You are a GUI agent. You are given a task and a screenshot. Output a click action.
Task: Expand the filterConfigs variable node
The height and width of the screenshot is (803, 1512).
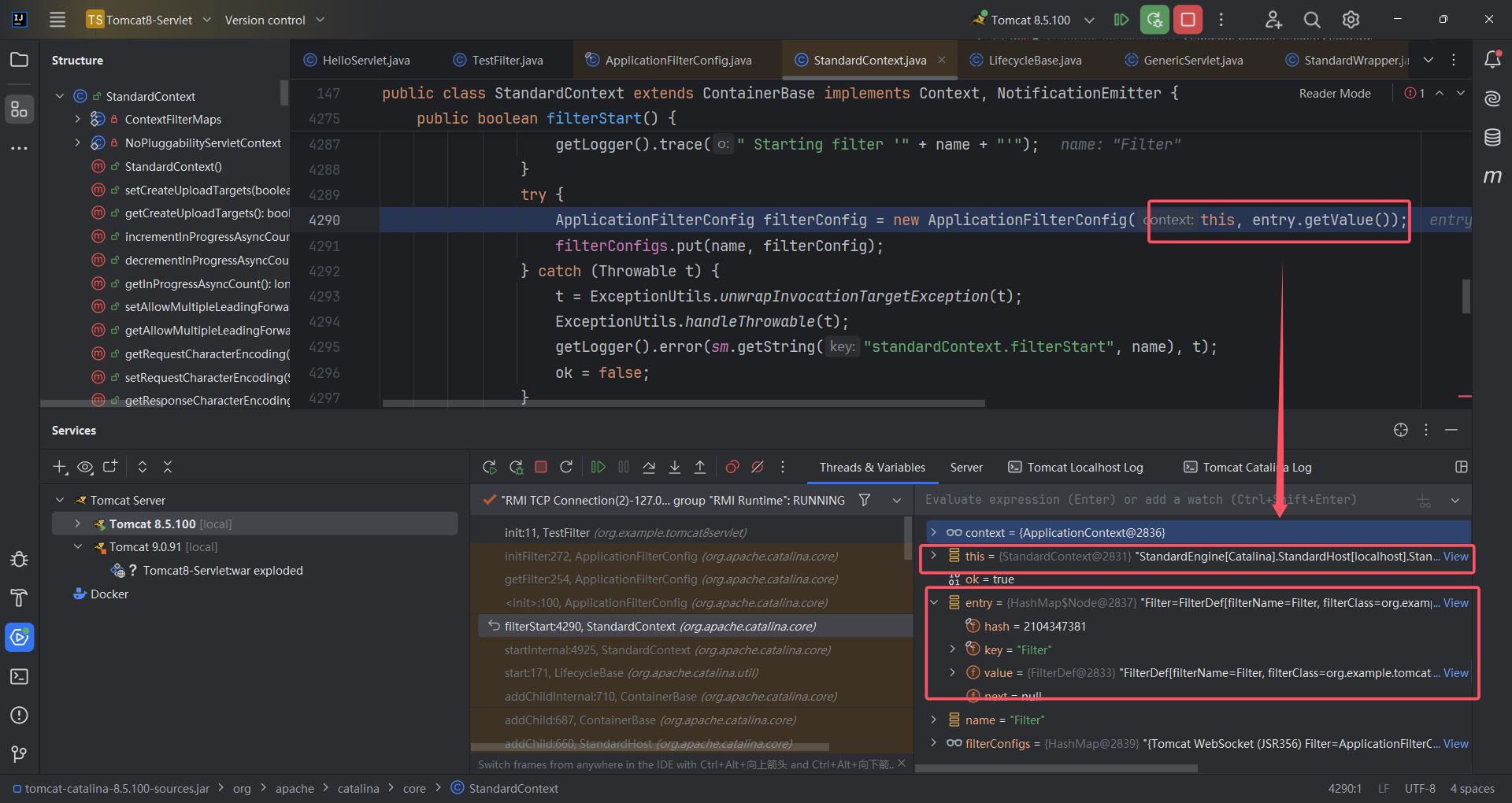(934, 743)
